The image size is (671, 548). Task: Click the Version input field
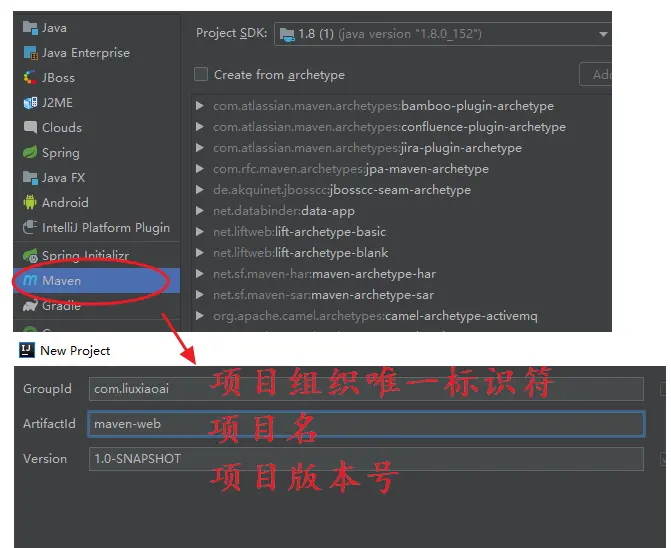point(366,459)
